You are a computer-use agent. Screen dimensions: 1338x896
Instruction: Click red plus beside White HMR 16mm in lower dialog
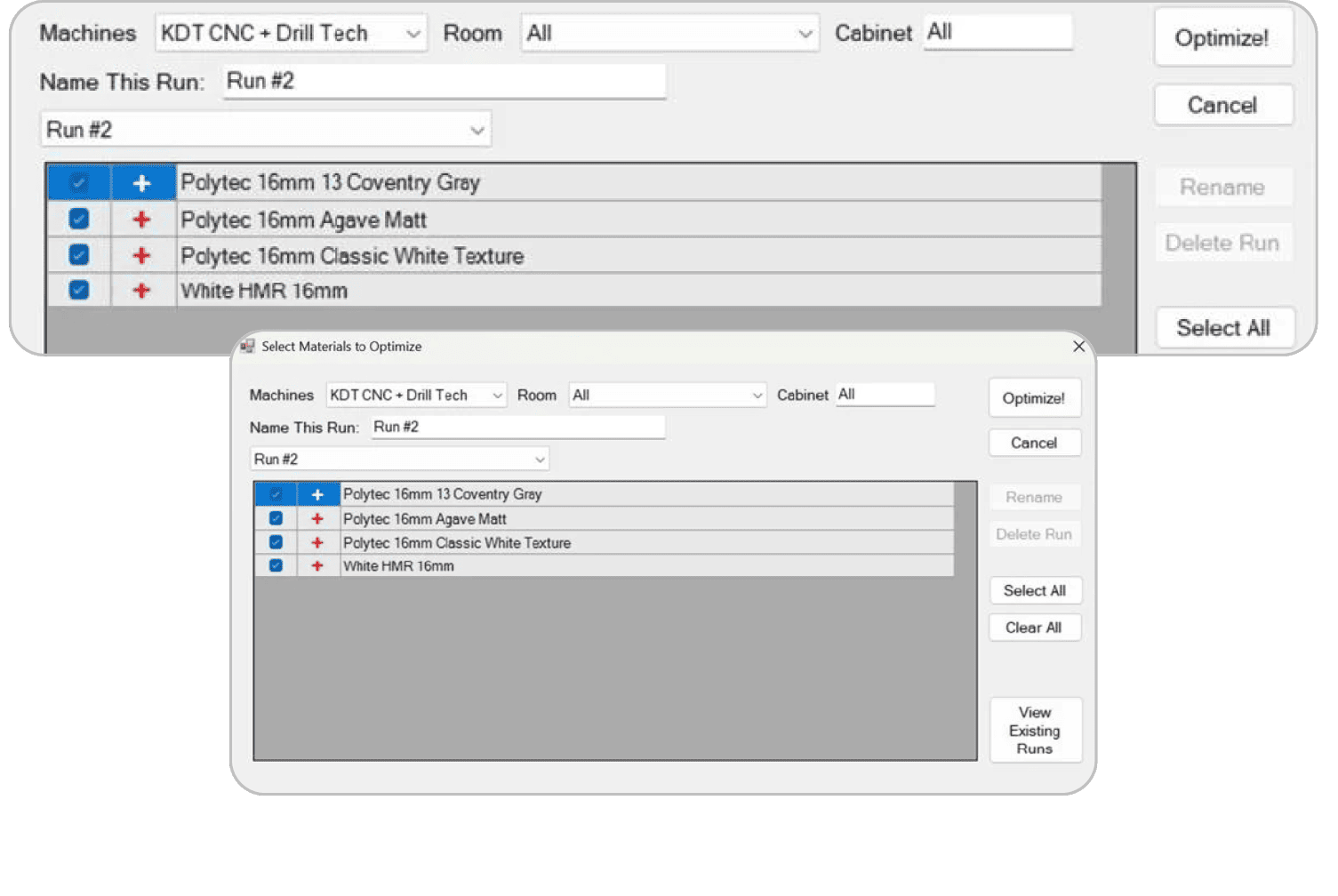pyautogui.click(x=317, y=566)
